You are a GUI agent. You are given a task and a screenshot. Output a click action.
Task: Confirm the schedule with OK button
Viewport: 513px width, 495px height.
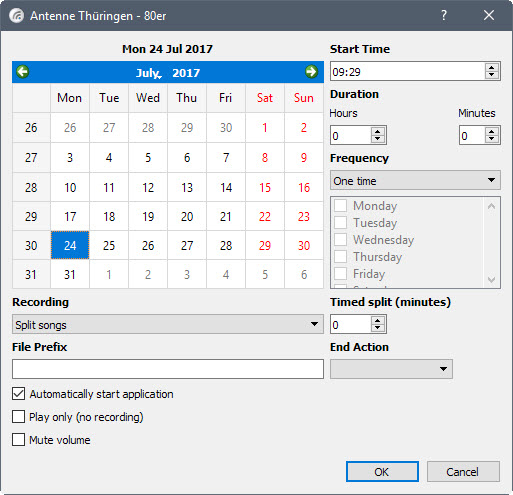(x=382, y=472)
